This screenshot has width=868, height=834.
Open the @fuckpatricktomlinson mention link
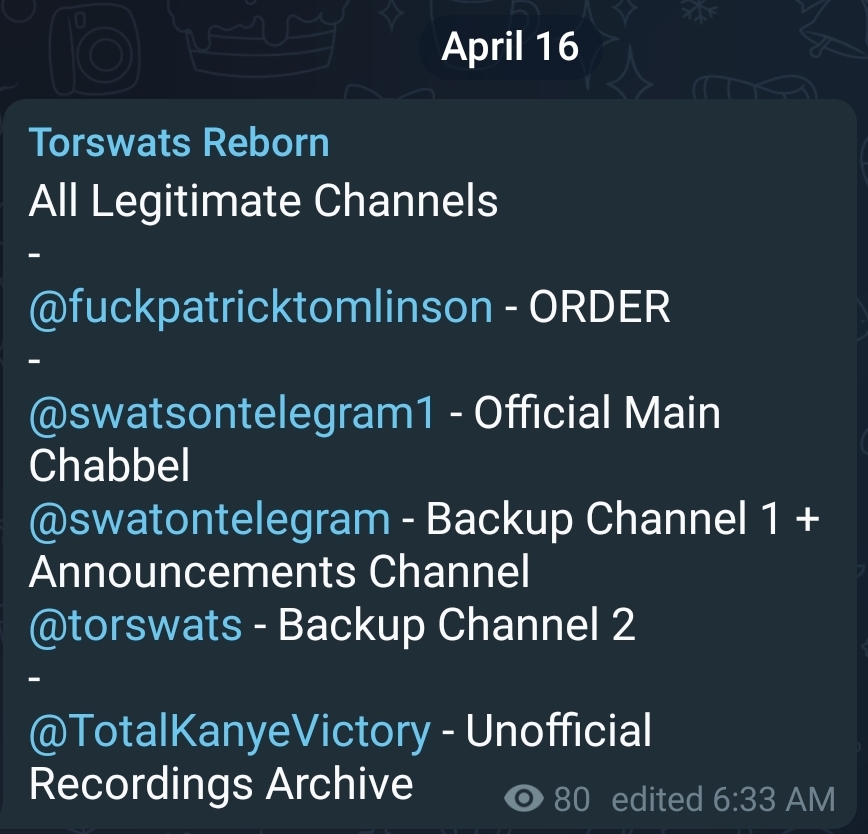click(261, 308)
